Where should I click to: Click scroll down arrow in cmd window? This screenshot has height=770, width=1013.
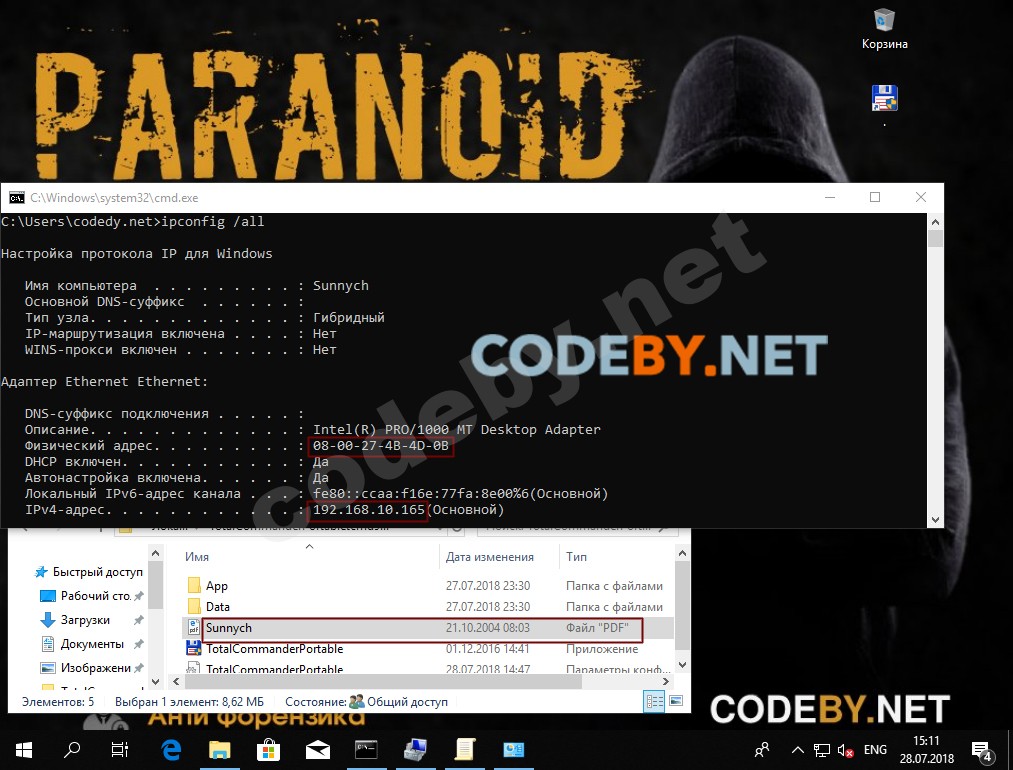pyautogui.click(x=935, y=520)
